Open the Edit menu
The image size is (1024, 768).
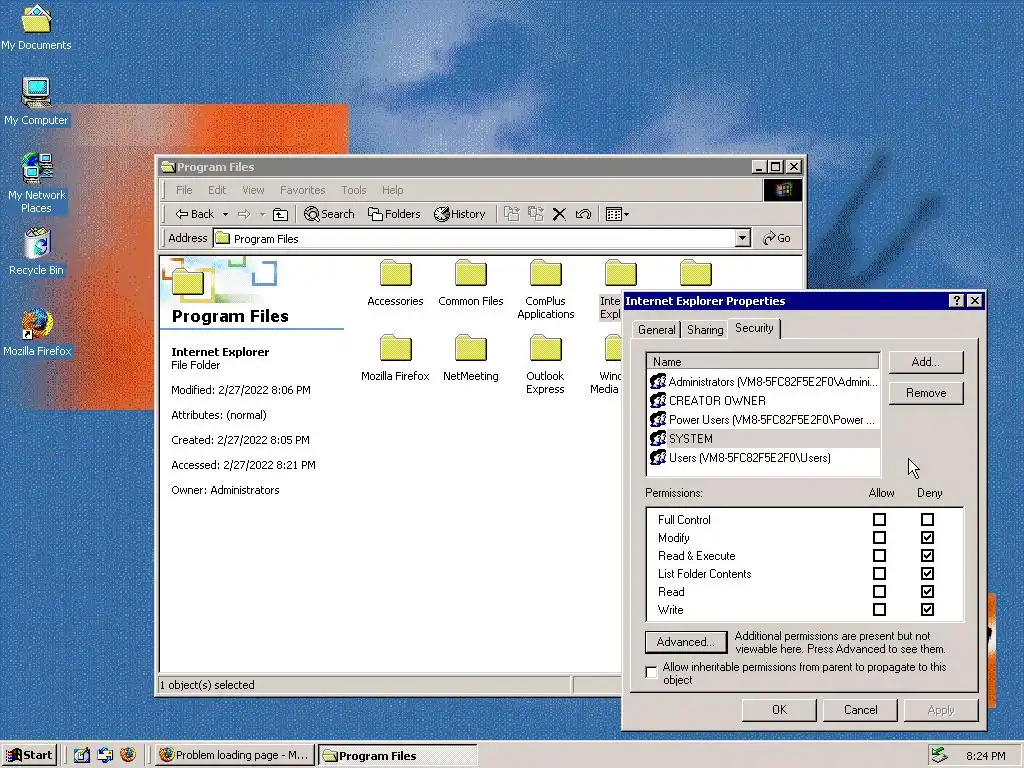(x=217, y=190)
